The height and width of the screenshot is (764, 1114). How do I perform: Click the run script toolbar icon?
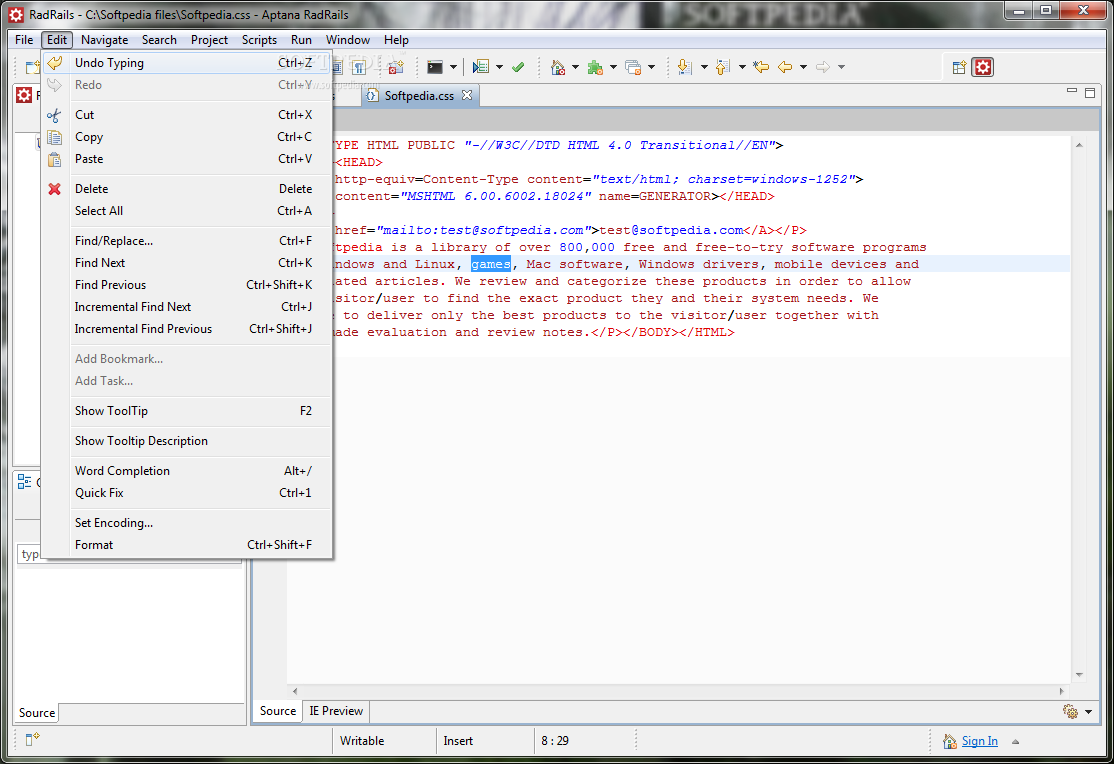(x=481, y=67)
